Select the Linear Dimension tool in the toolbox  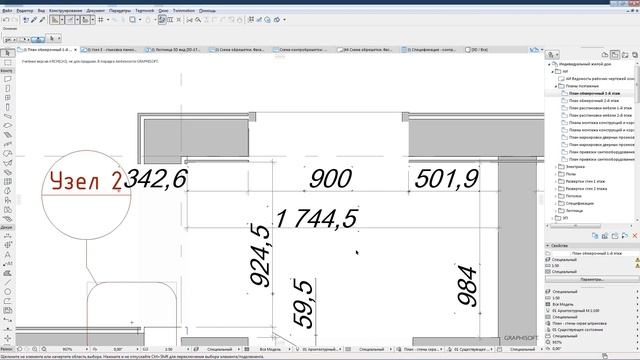7,236
